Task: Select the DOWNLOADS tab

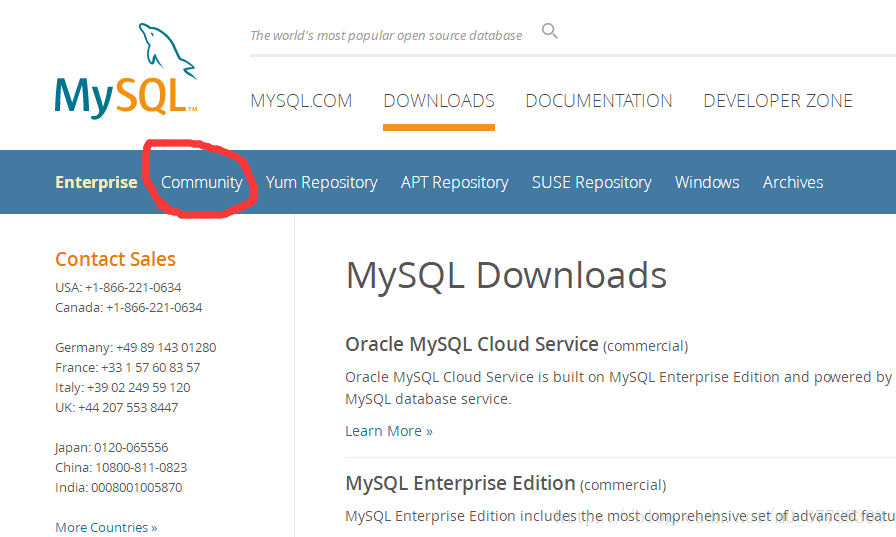Action: (439, 101)
